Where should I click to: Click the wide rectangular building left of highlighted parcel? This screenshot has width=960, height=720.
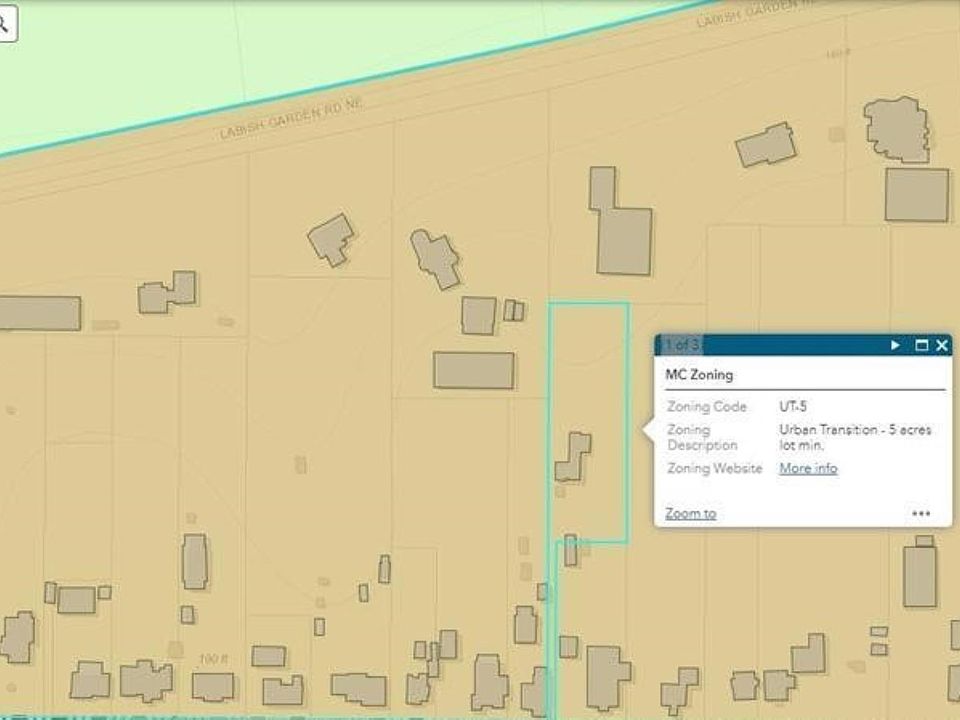pyautogui.click(x=473, y=370)
